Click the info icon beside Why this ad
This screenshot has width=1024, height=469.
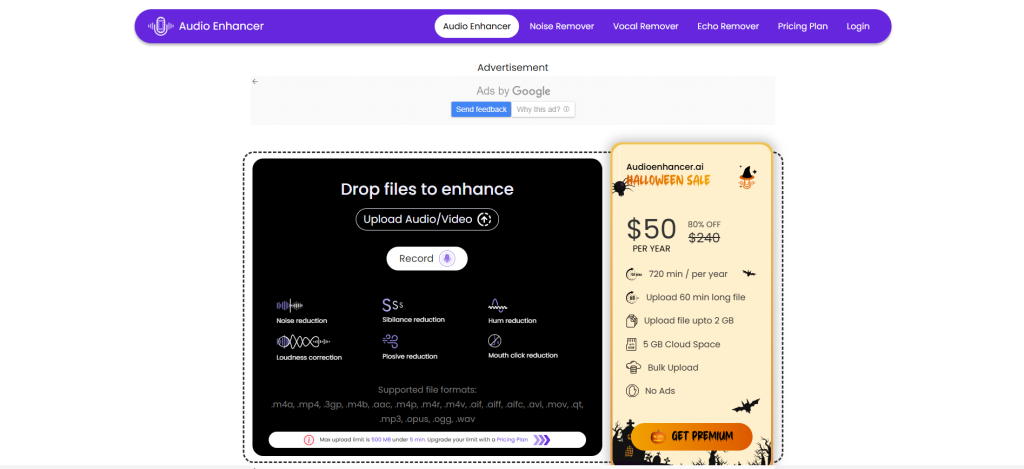coord(566,109)
